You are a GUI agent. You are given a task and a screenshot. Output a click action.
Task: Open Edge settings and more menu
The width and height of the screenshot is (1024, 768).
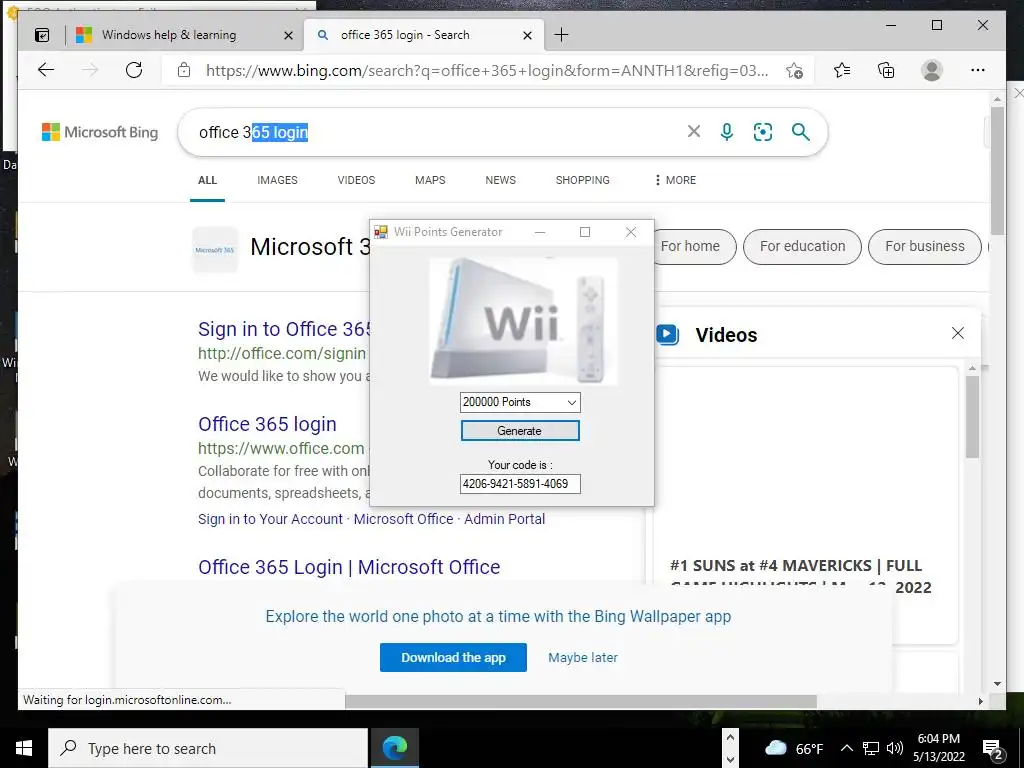click(978, 70)
